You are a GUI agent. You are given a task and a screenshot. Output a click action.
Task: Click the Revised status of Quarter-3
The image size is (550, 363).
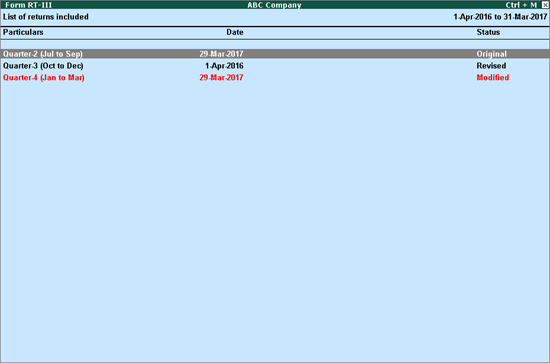[491, 66]
